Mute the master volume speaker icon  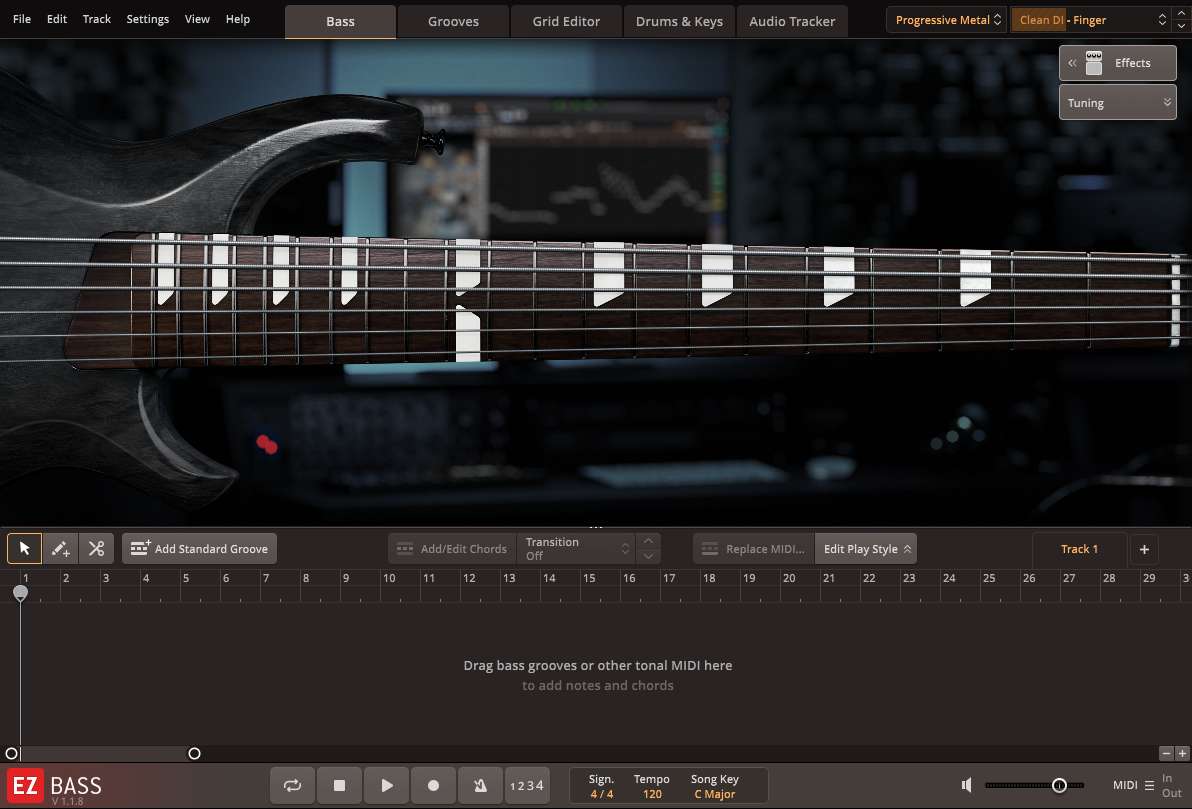point(966,785)
